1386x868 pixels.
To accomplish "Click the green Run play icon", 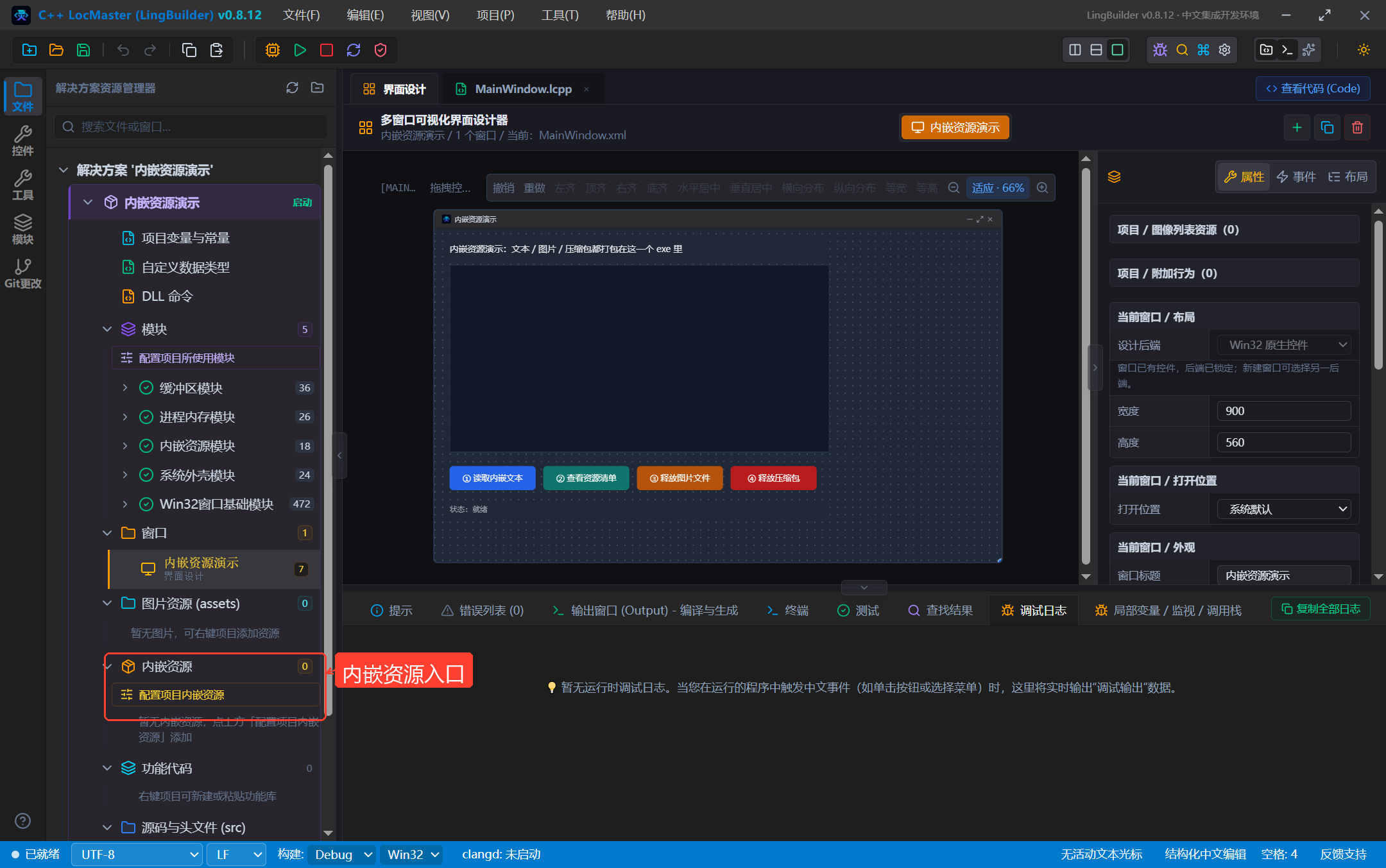I will (300, 50).
